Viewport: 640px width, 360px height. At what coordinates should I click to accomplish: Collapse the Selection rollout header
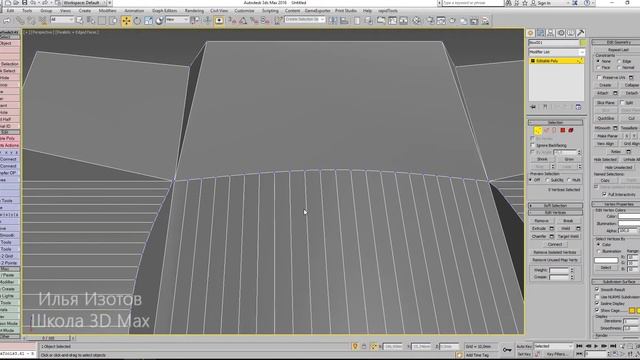pos(556,122)
